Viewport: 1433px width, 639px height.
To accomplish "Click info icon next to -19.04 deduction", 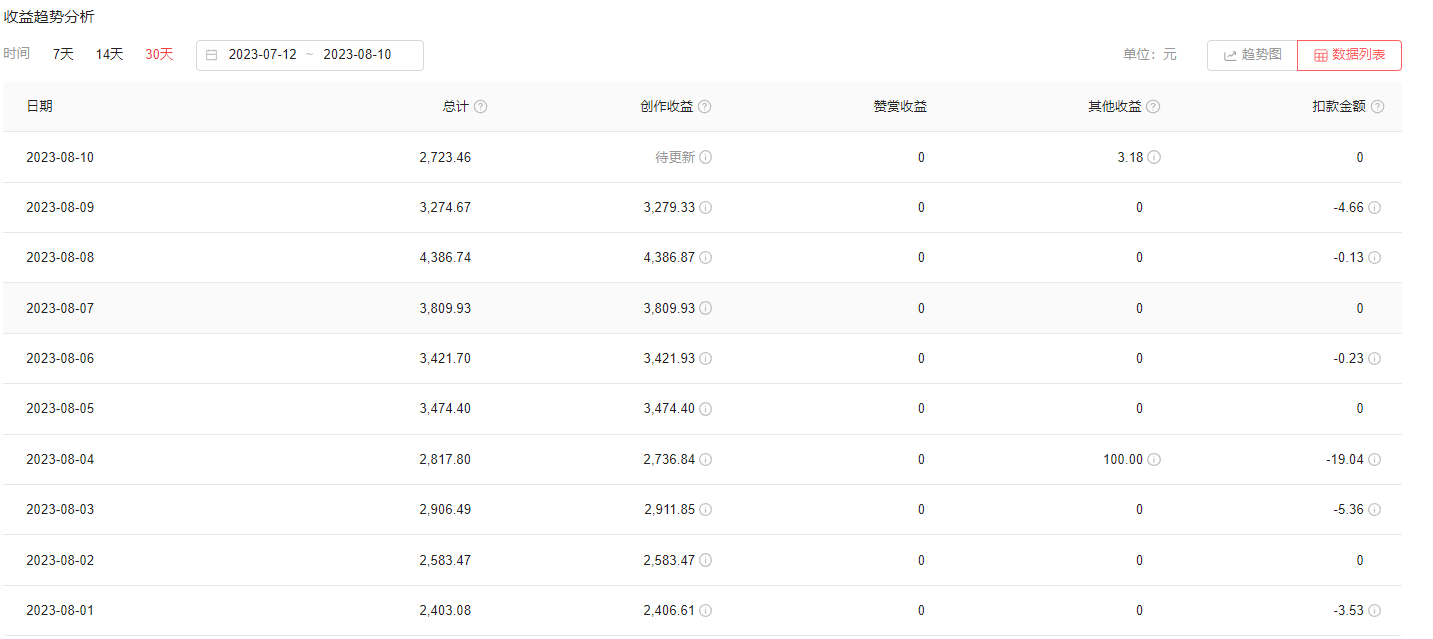I will 1375,460.
